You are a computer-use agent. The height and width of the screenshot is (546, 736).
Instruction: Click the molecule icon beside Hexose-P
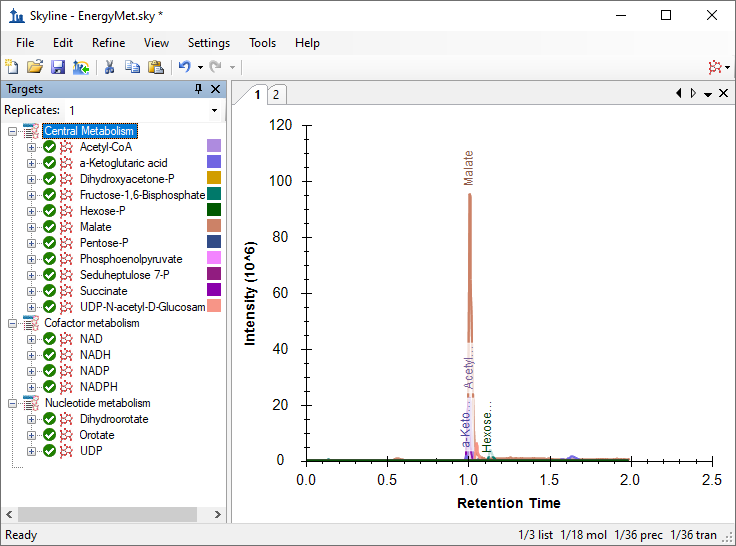[66, 211]
